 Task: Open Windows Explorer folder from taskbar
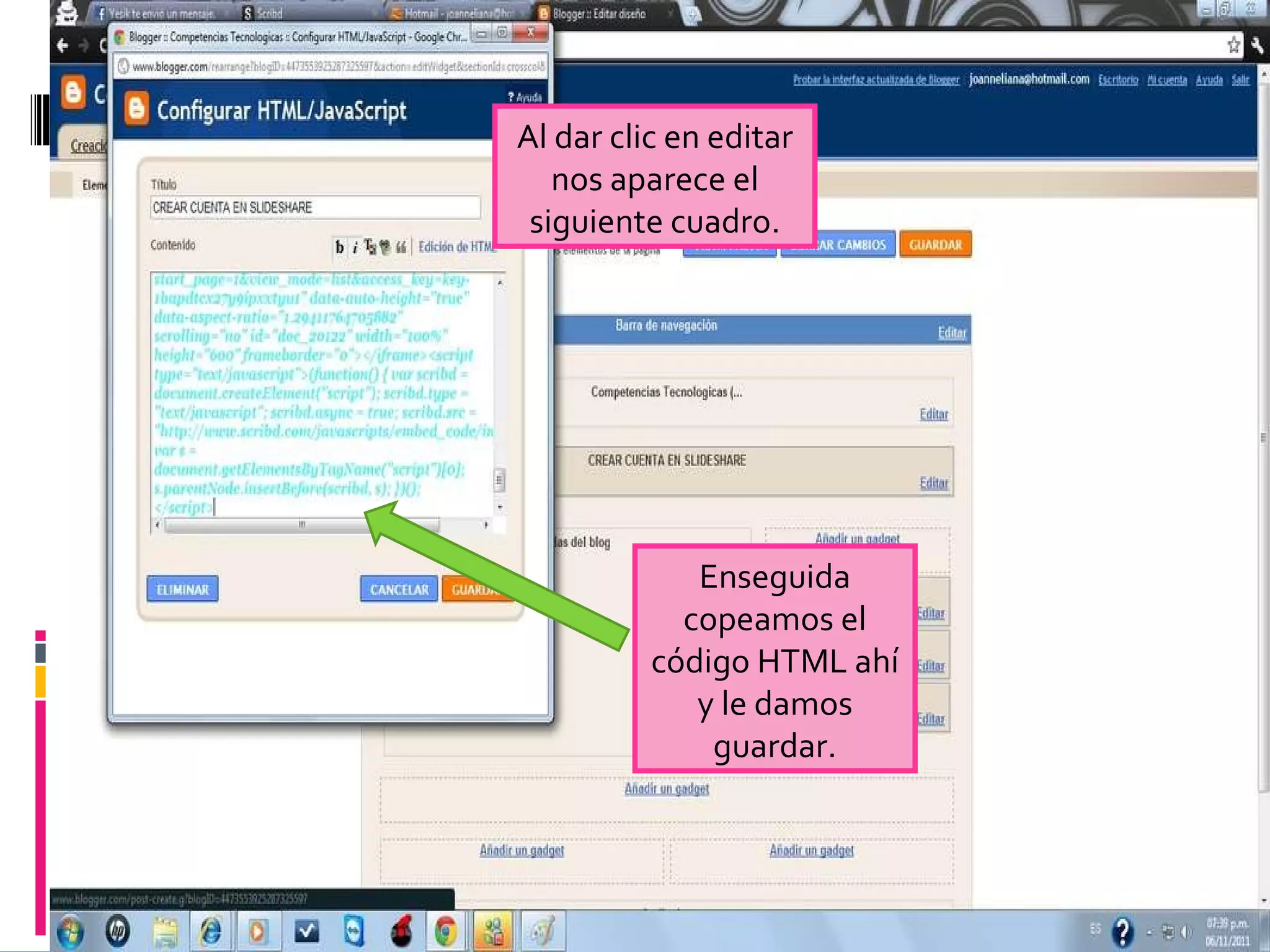pos(164,932)
